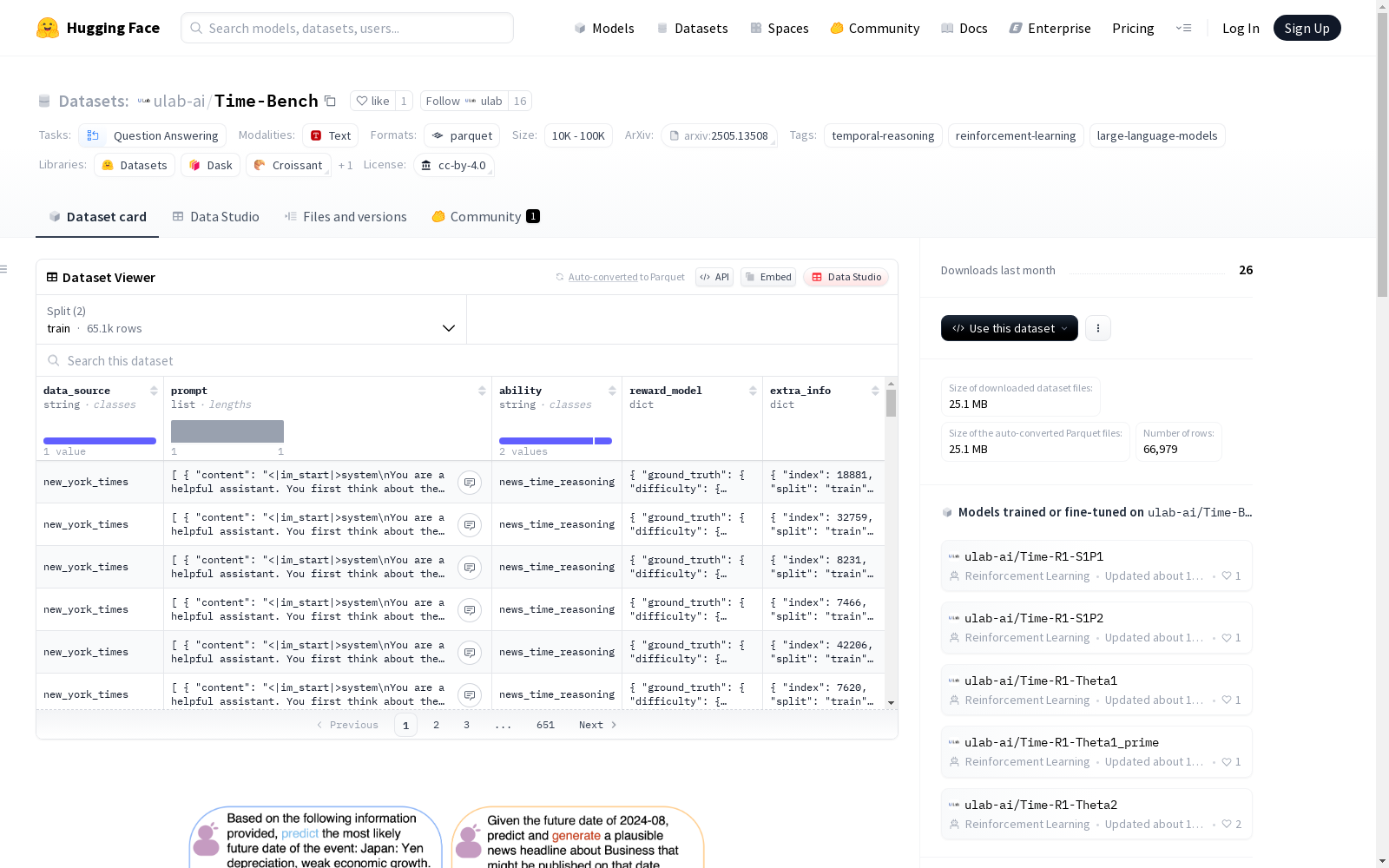The height and width of the screenshot is (868, 1389).
Task: Sort by the data_source column
Action: click(154, 391)
